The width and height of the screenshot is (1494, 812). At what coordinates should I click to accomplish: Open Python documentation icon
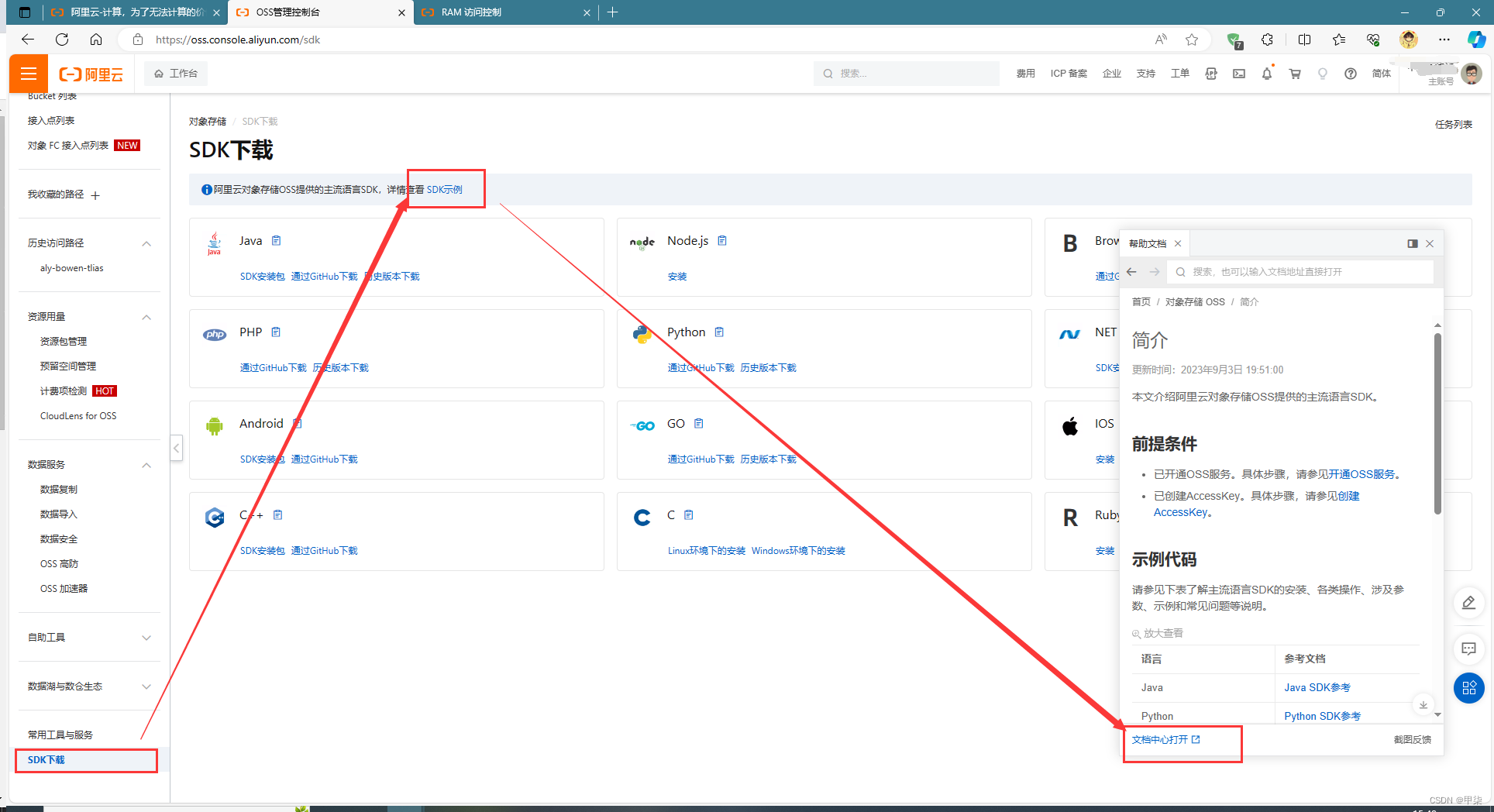click(719, 332)
